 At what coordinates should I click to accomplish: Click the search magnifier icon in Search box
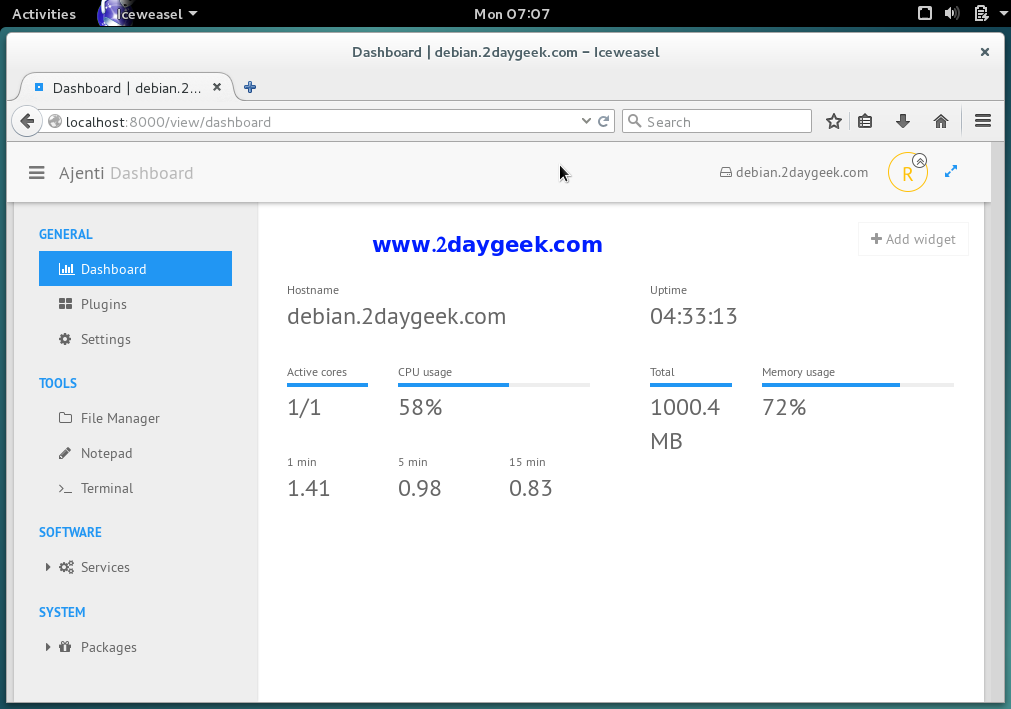coord(634,121)
